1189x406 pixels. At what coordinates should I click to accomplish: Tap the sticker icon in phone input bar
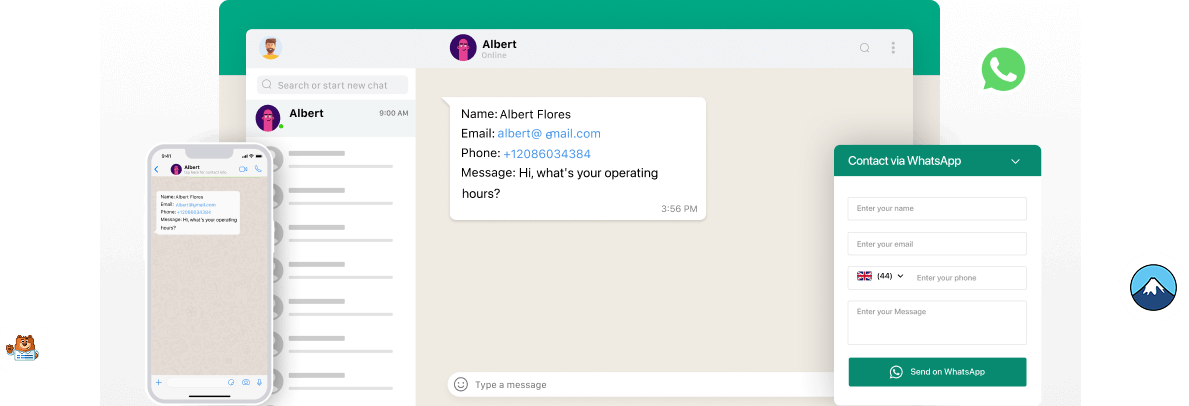pyautogui.click(x=231, y=382)
